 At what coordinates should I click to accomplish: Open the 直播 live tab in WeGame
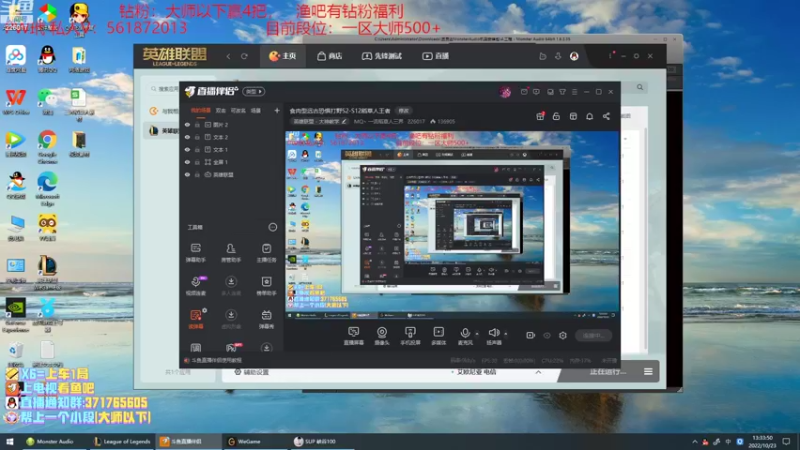coord(435,56)
